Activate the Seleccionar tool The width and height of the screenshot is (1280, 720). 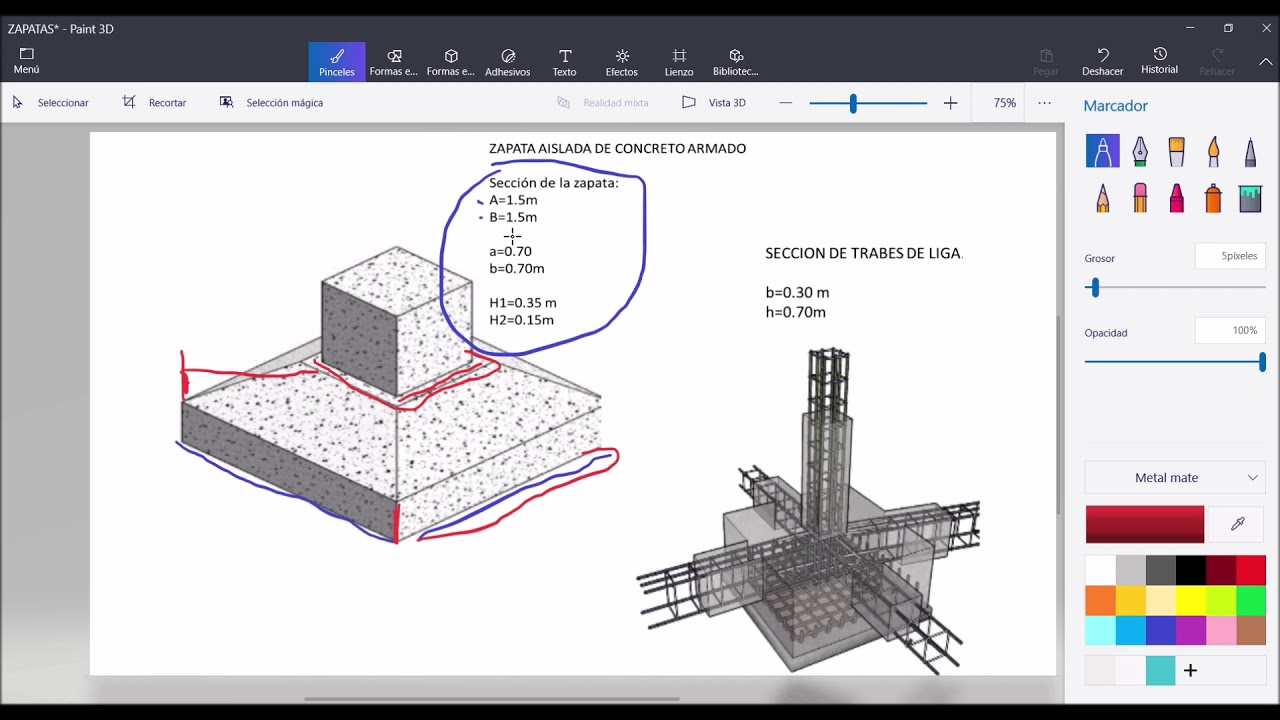click(x=51, y=103)
